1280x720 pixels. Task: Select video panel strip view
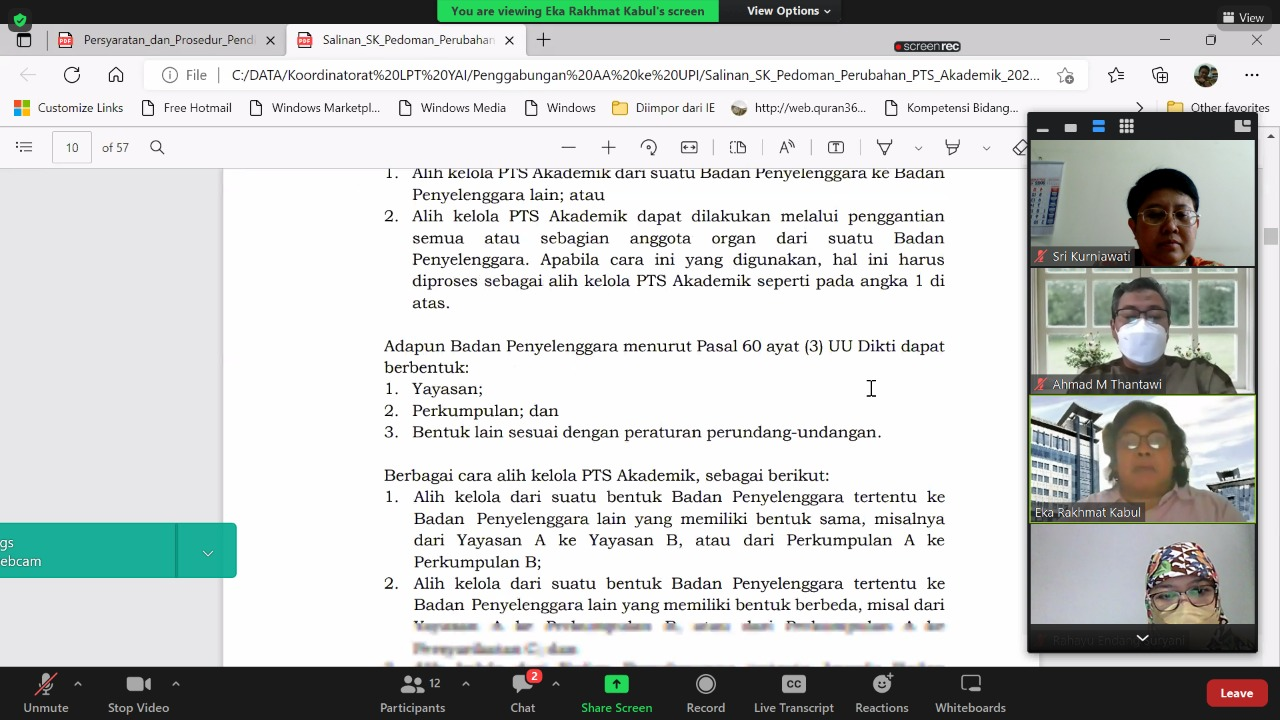click(x=1098, y=127)
